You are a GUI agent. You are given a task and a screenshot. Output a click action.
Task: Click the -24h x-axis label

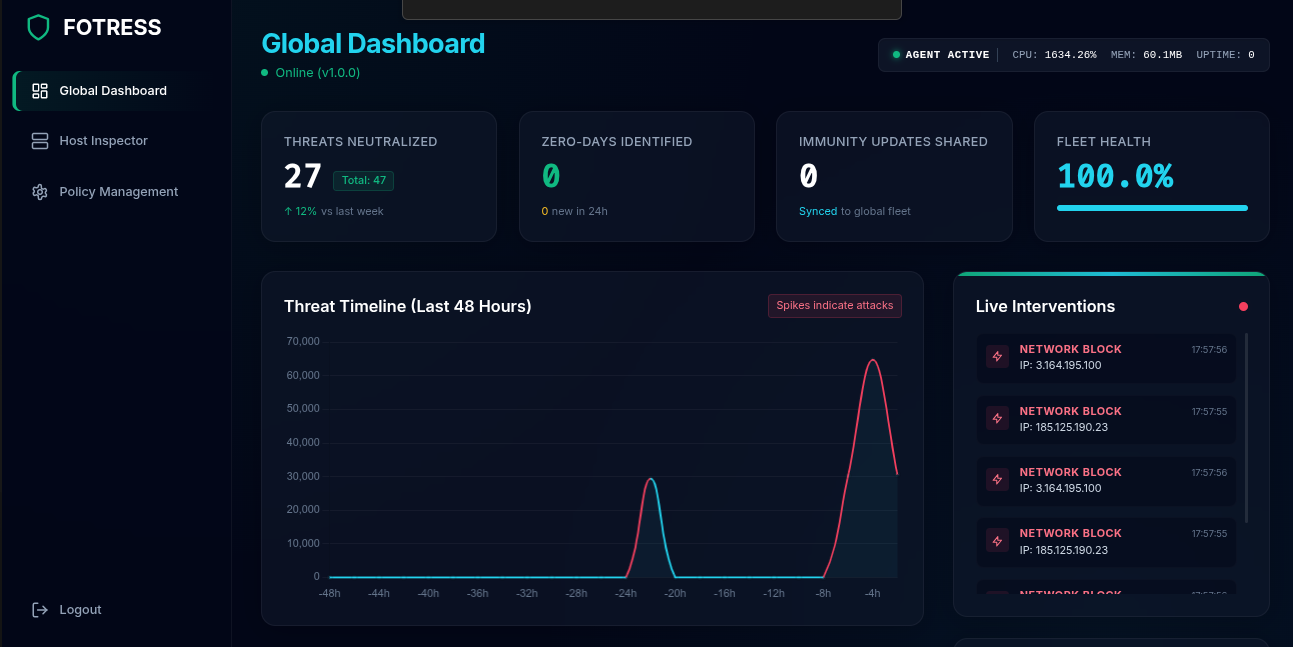626,594
